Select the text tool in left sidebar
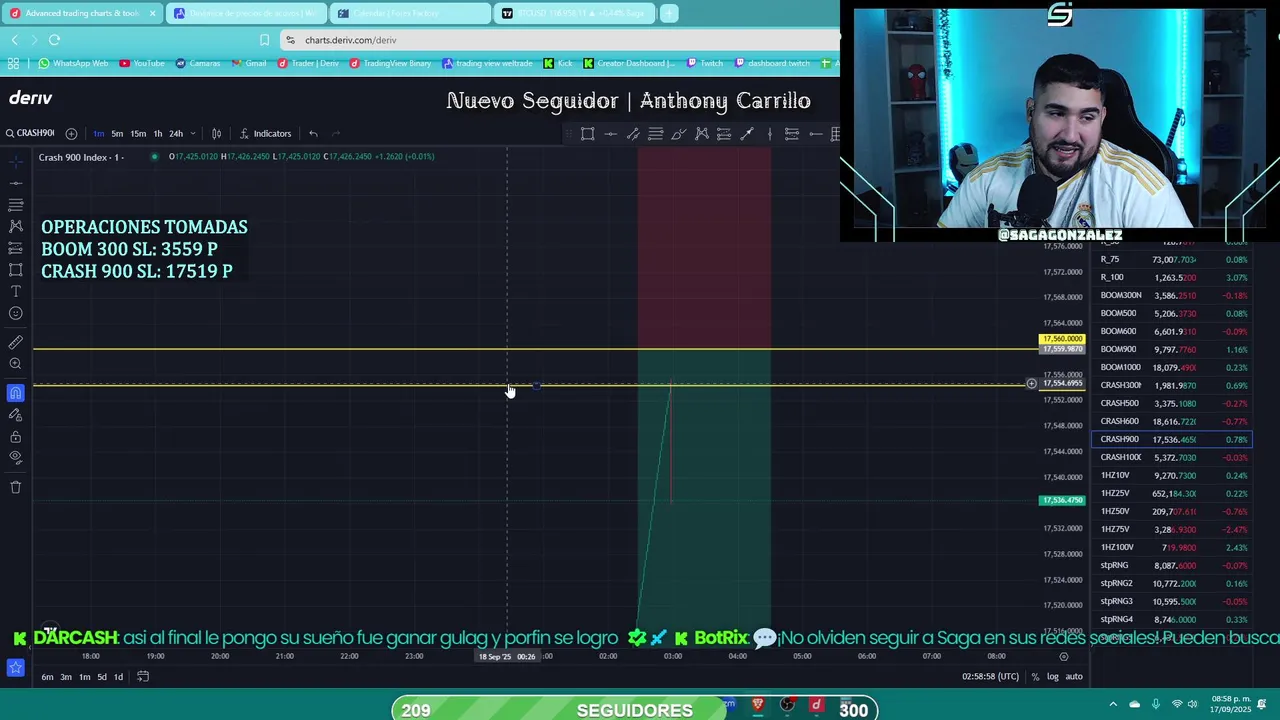The image size is (1280, 720). (x=15, y=291)
